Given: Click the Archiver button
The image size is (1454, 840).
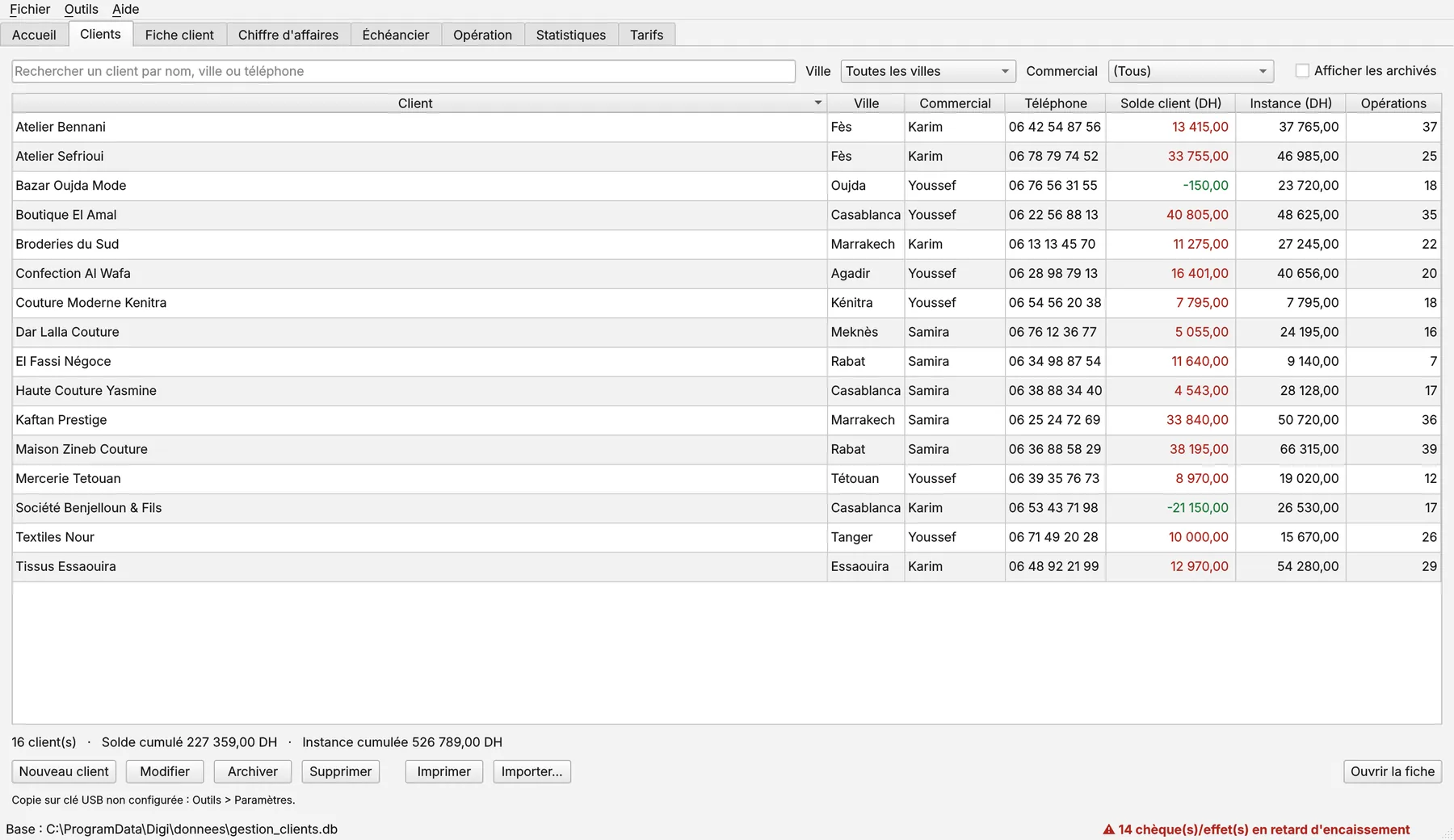Looking at the screenshot, I should point(253,771).
